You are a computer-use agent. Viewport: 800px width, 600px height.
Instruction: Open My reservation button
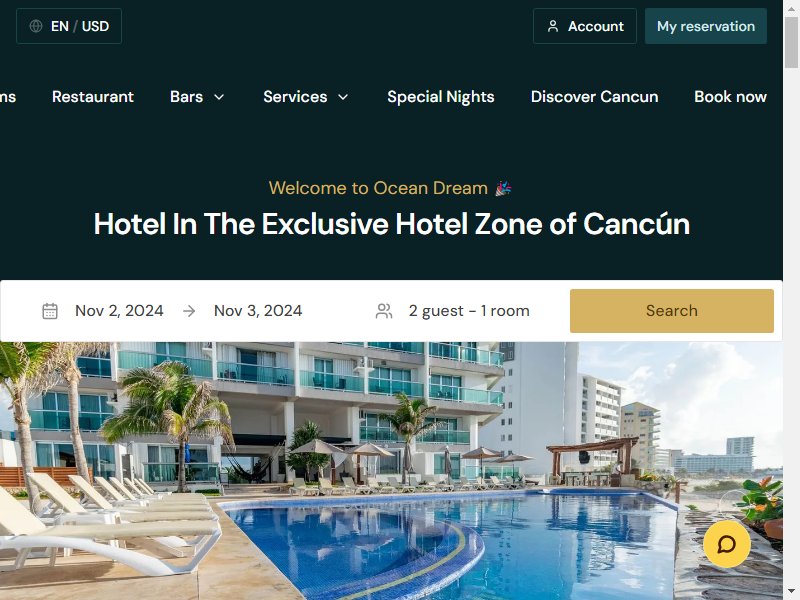(706, 26)
